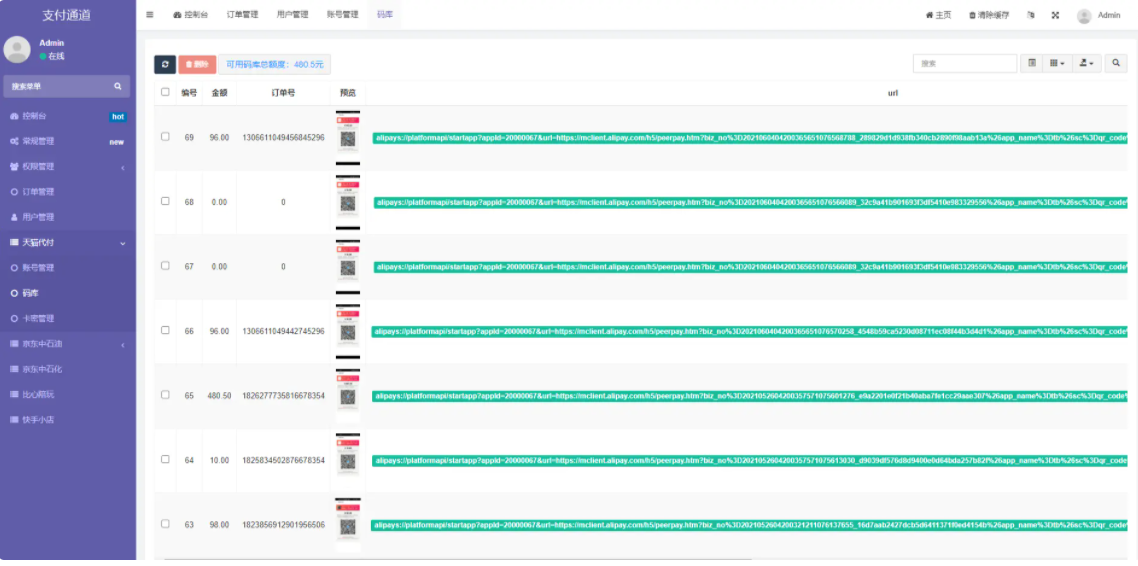Click the fullscreen icon in top bar
This screenshot has height=566, width=1138.
[1055, 15]
